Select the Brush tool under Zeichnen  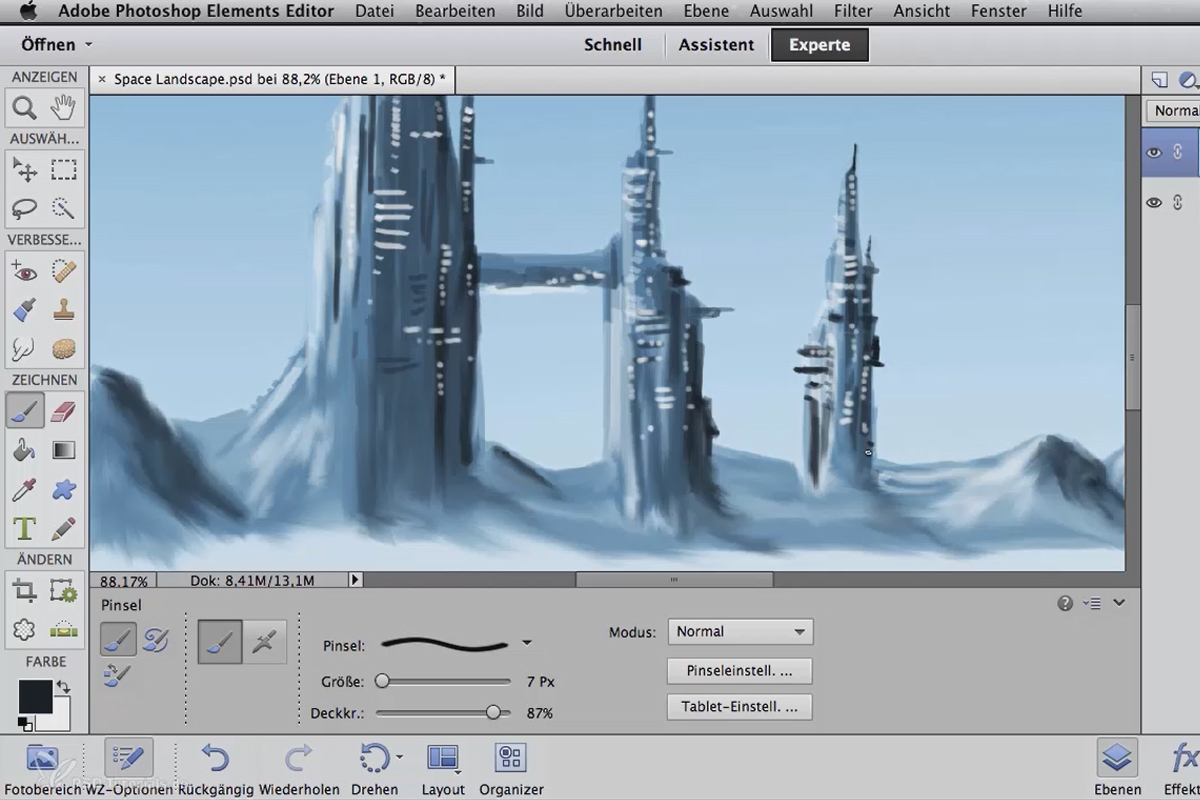pyautogui.click(x=25, y=410)
